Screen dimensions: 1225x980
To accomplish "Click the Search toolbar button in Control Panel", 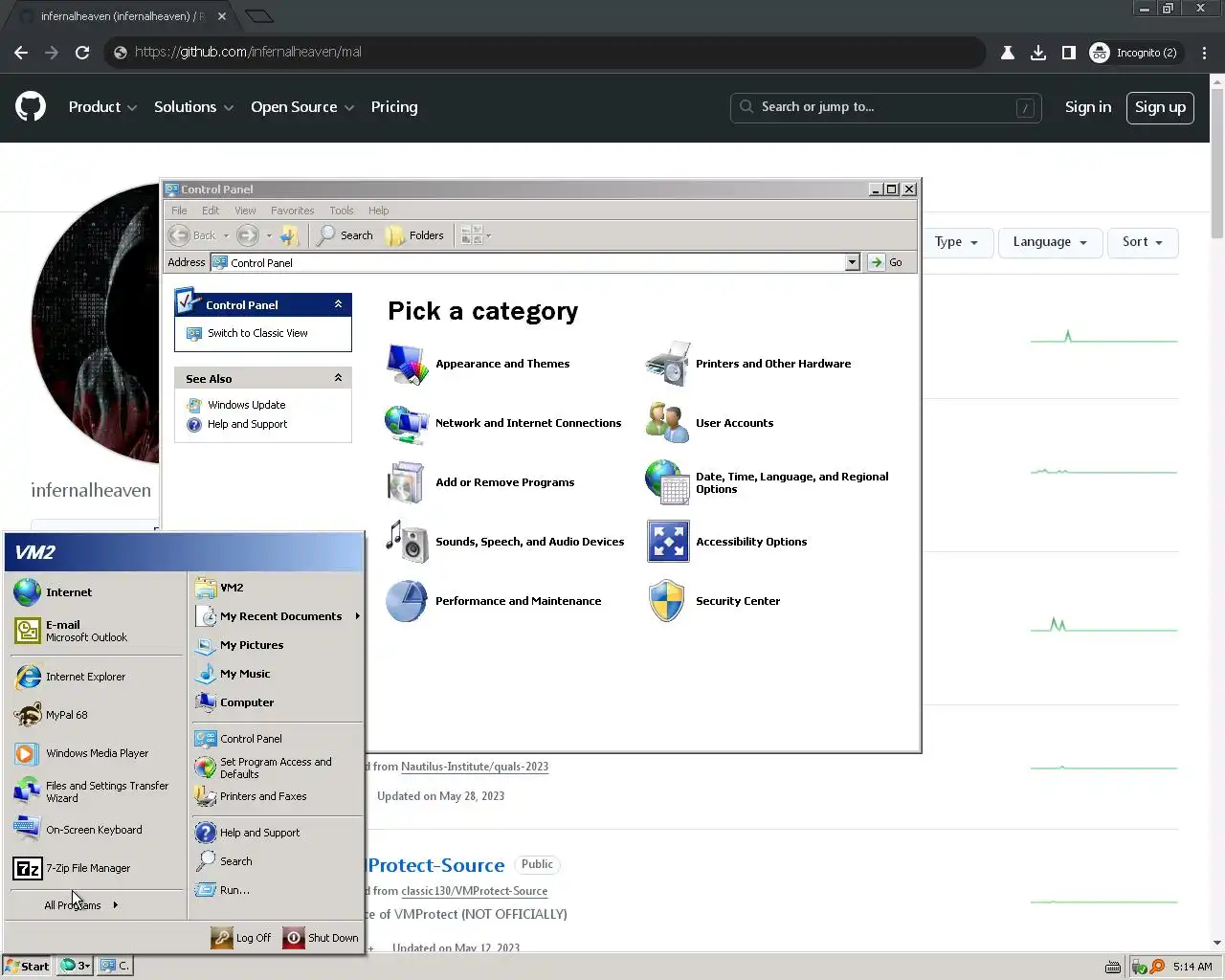I will [345, 235].
